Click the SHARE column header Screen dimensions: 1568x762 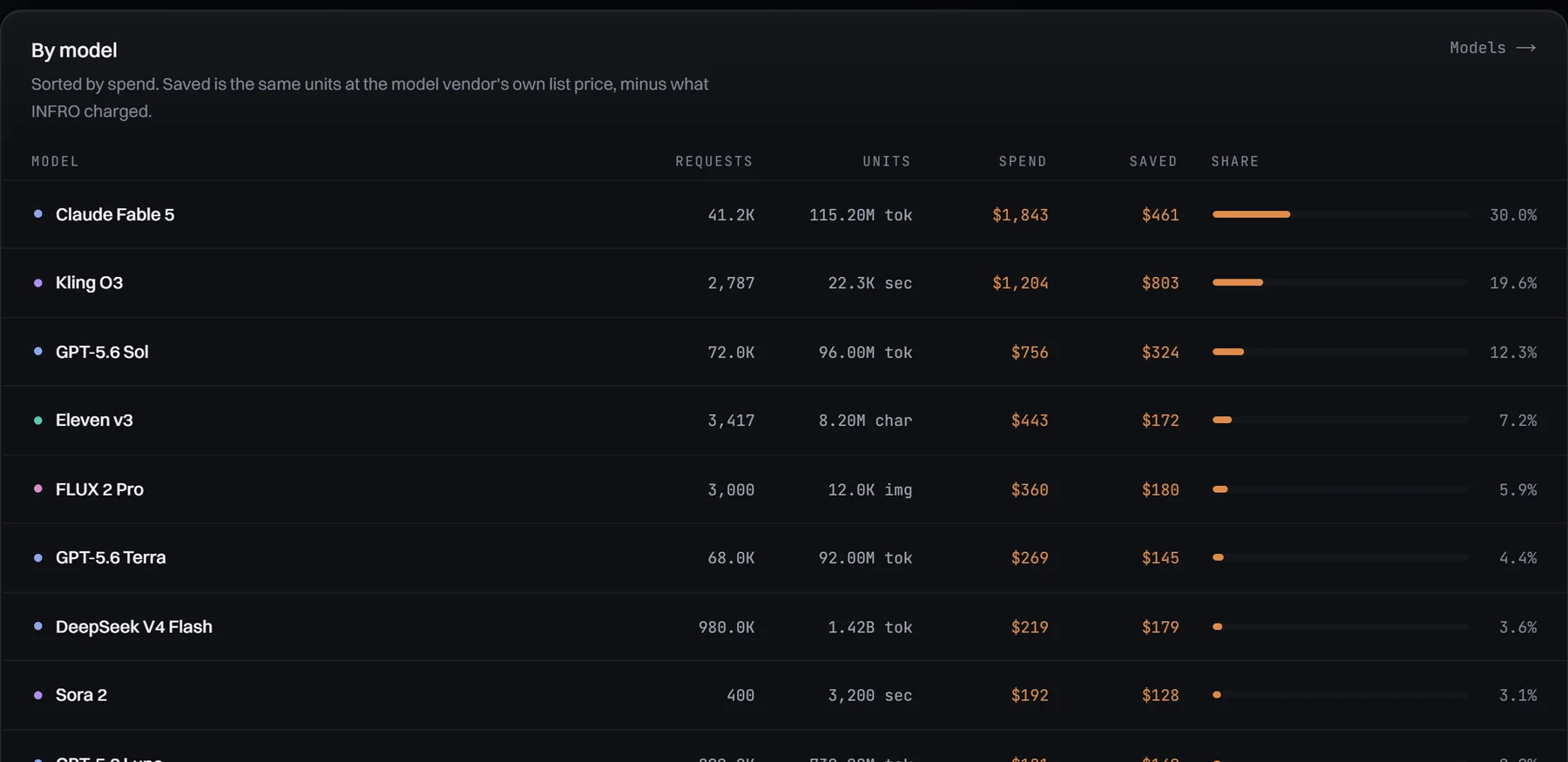click(1235, 161)
